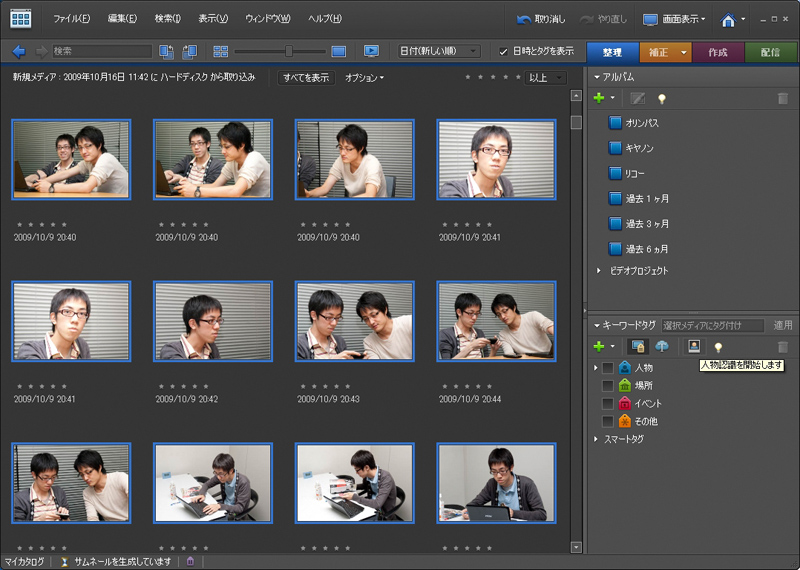Select the 過去 6ヶ月 smart album
Viewport: 800px width, 570px height.
[x=638, y=249]
